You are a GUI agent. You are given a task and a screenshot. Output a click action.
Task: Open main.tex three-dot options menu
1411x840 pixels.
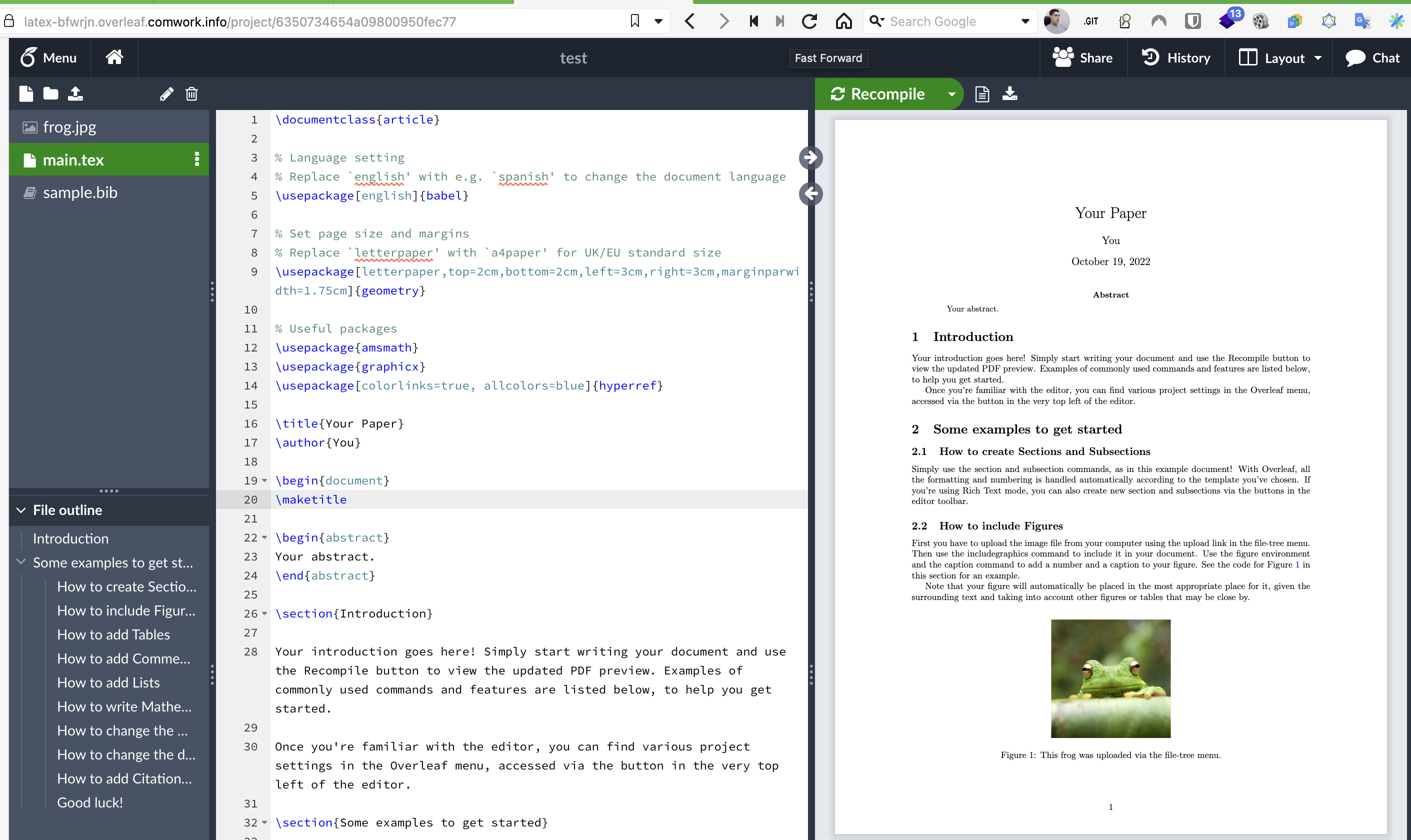[197, 159]
